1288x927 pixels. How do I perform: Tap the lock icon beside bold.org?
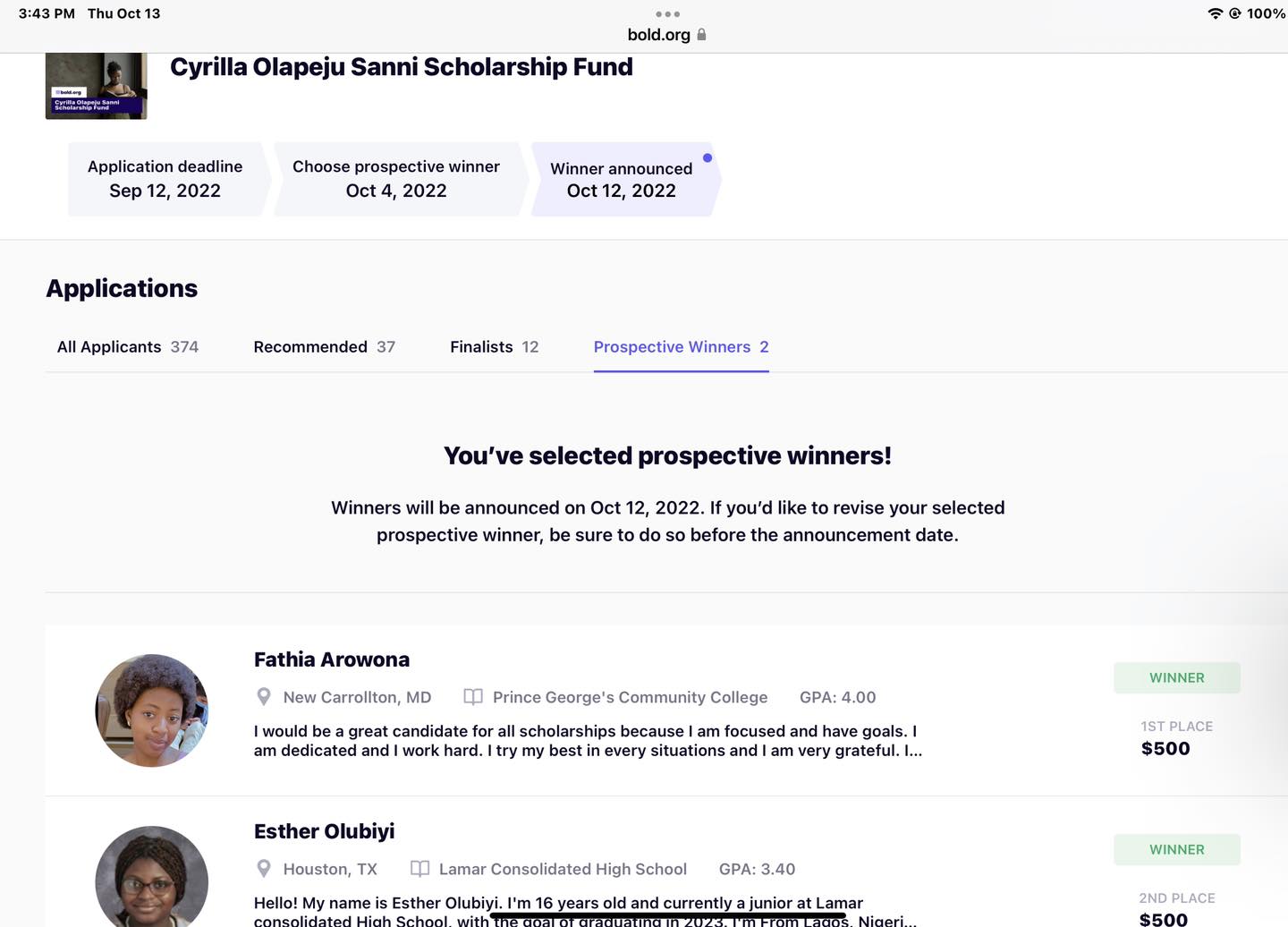click(x=701, y=35)
